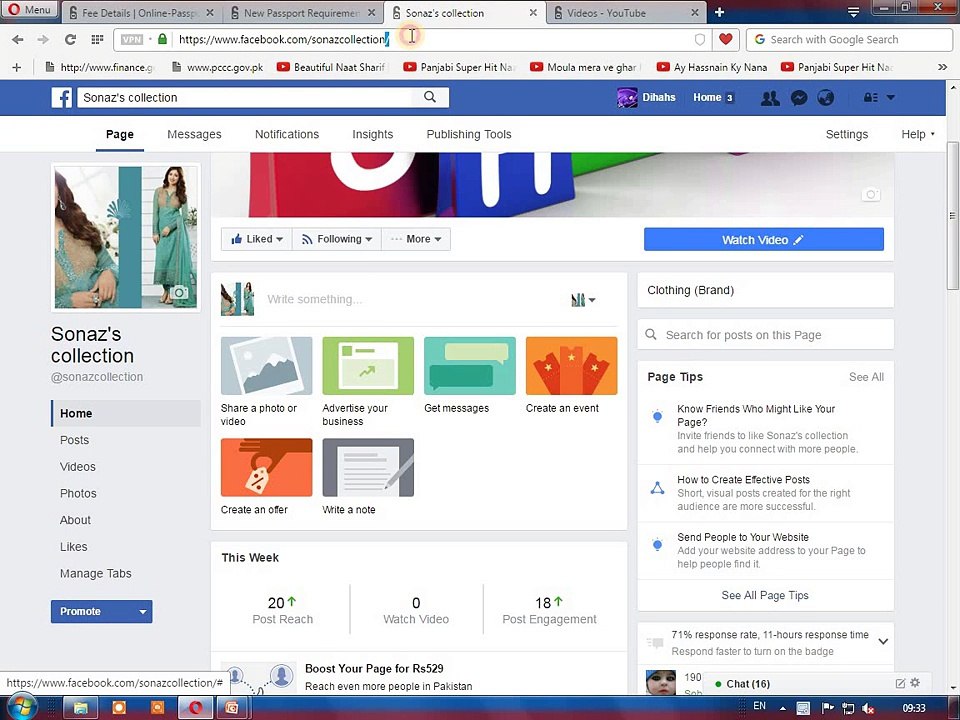
Task: Open the friend requests icon
Action: click(x=770, y=97)
